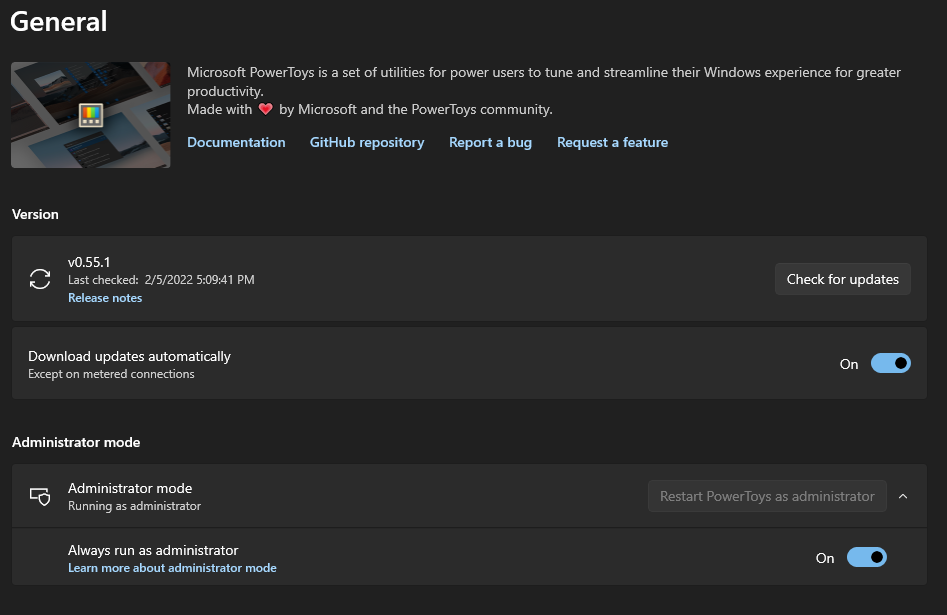Click the red heart icon
This screenshot has height=615, width=947.
coord(265,109)
